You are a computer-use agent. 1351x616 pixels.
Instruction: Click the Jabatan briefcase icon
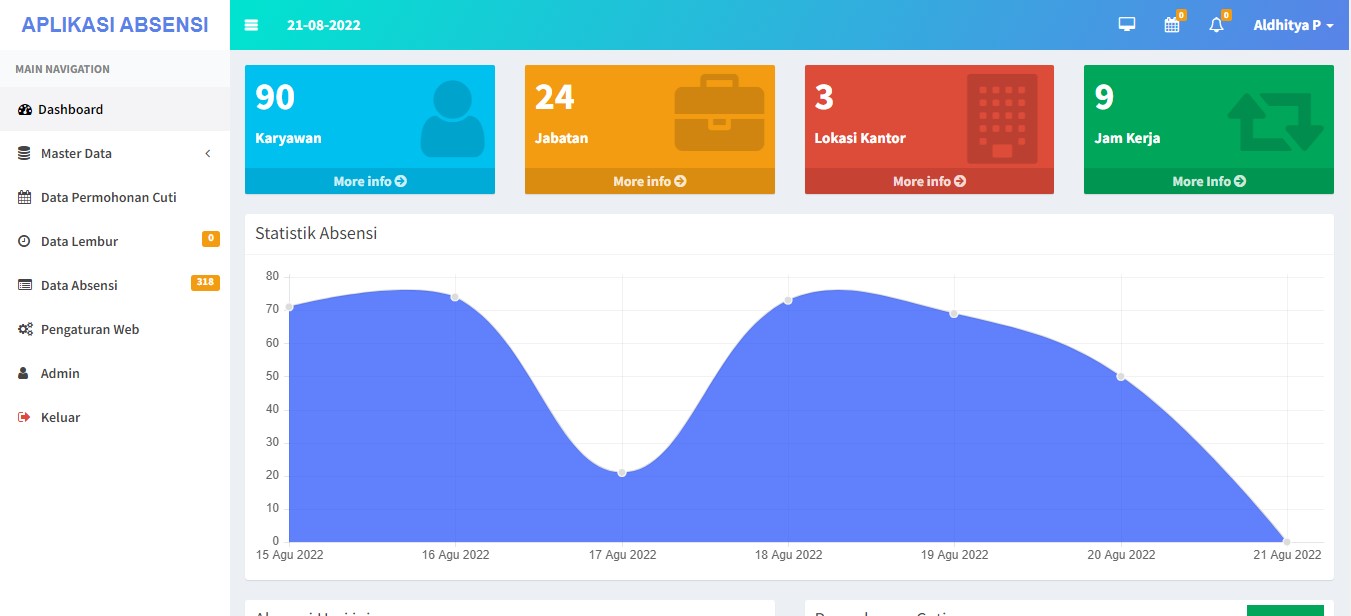(719, 113)
